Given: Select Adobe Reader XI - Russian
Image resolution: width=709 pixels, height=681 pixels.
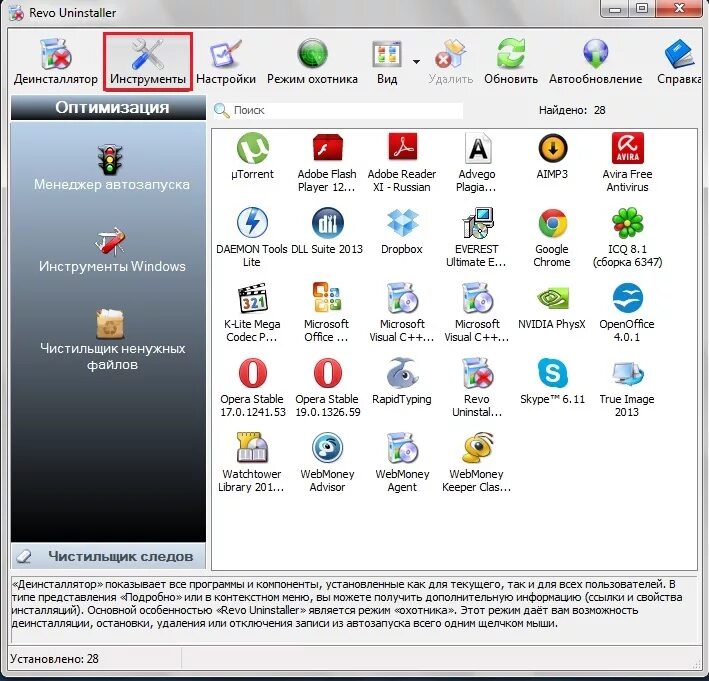Looking at the screenshot, I should (x=402, y=162).
